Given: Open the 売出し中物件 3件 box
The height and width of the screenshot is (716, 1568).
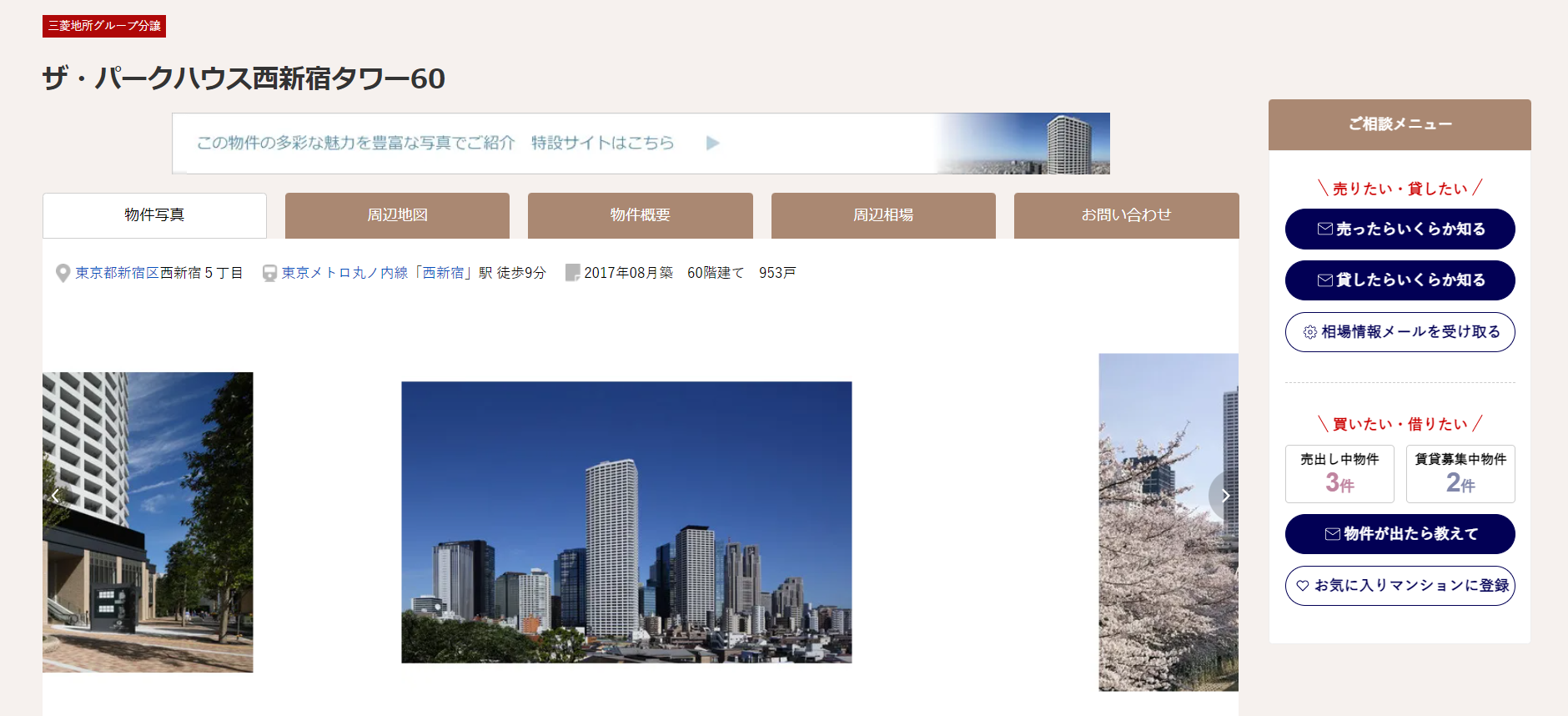Looking at the screenshot, I should point(1339,474).
